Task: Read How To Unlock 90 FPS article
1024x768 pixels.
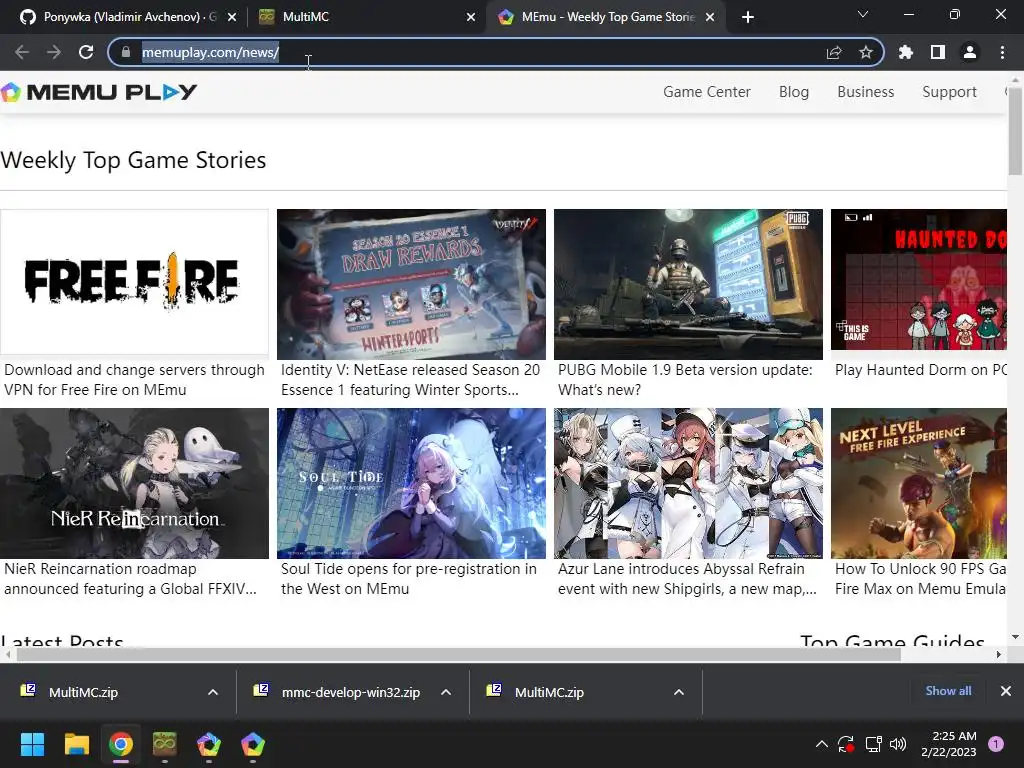Action: [x=921, y=579]
